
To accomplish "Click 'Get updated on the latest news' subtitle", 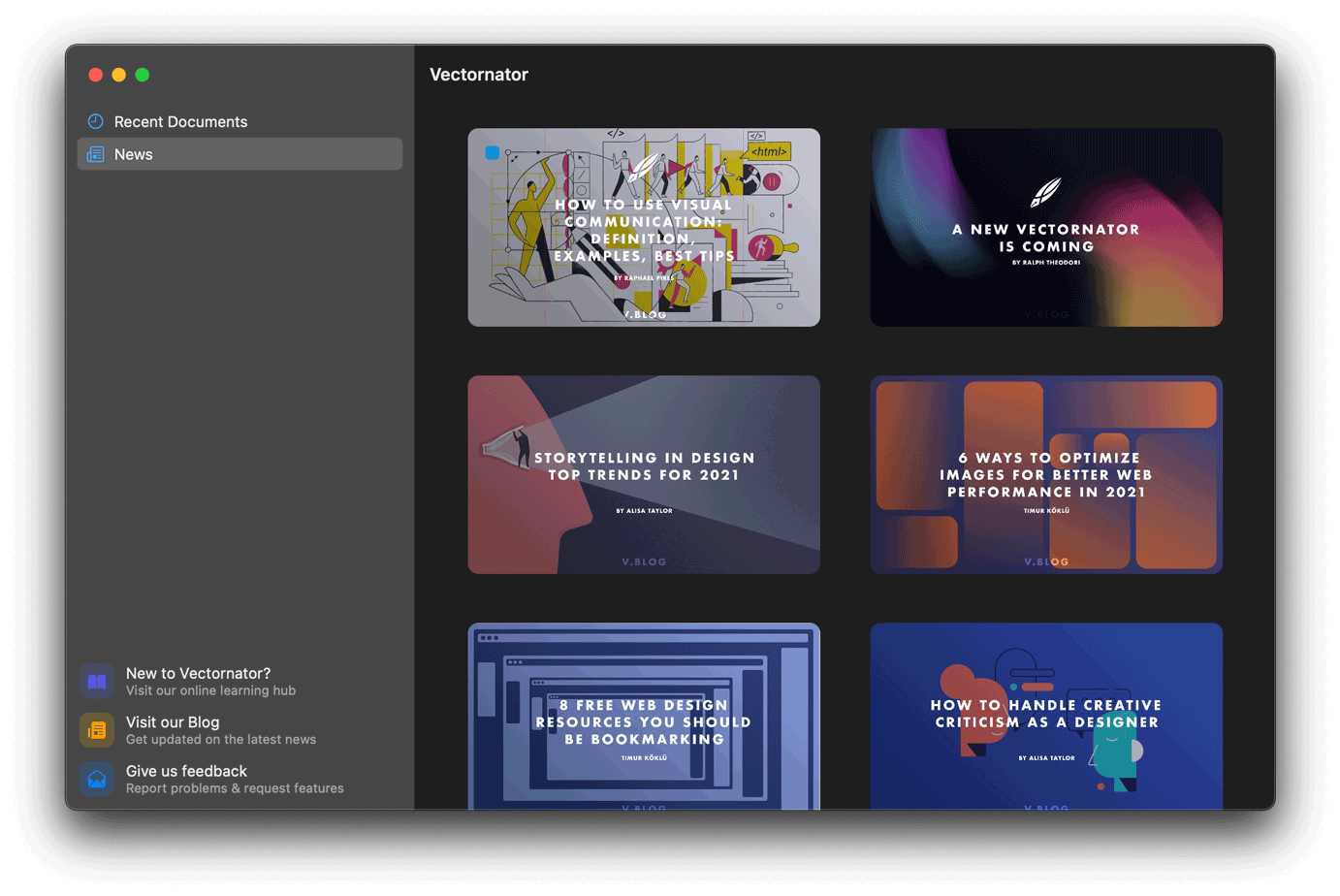I will click(221, 740).
